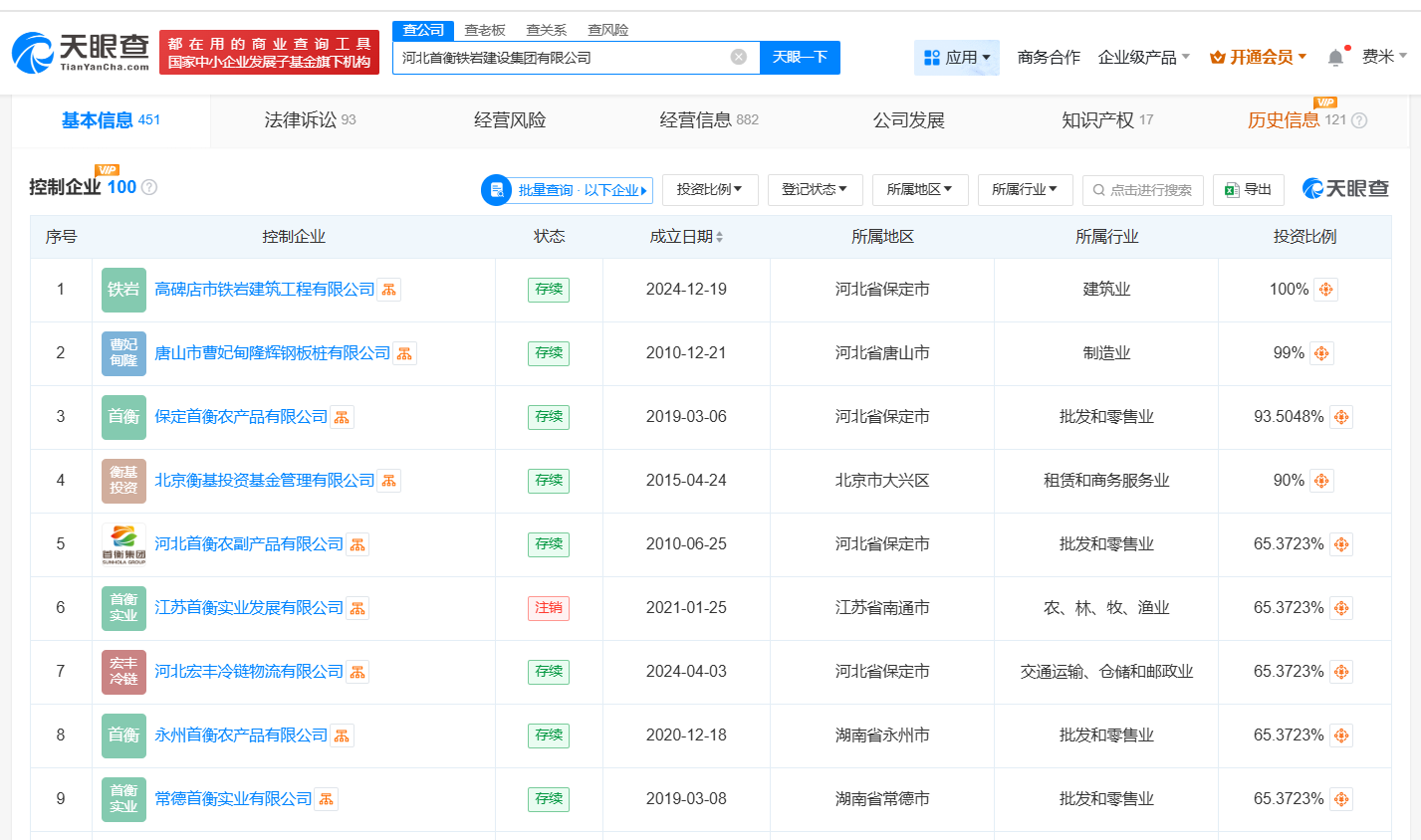Click the 导出 export button

[x=1249, y=189]
